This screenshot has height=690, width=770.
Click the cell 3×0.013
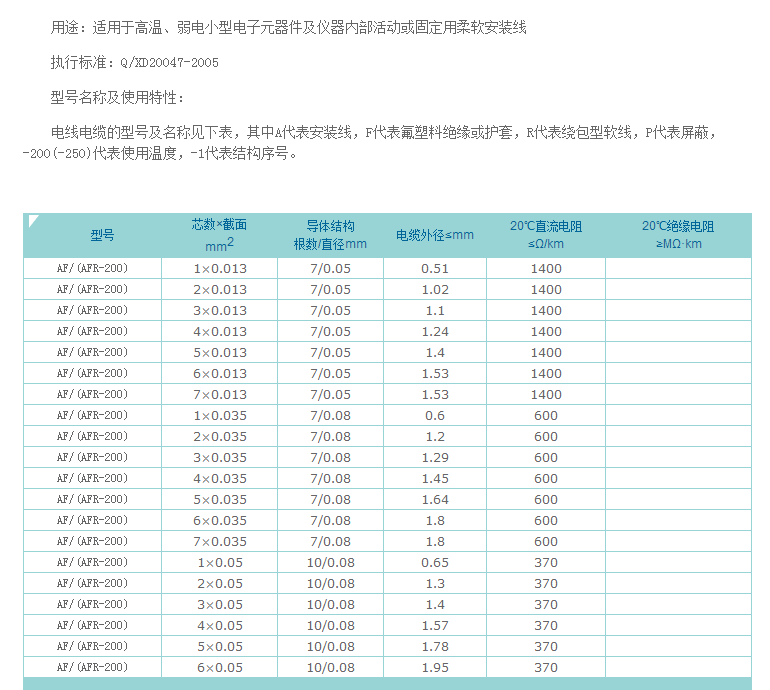click(220, 311)
